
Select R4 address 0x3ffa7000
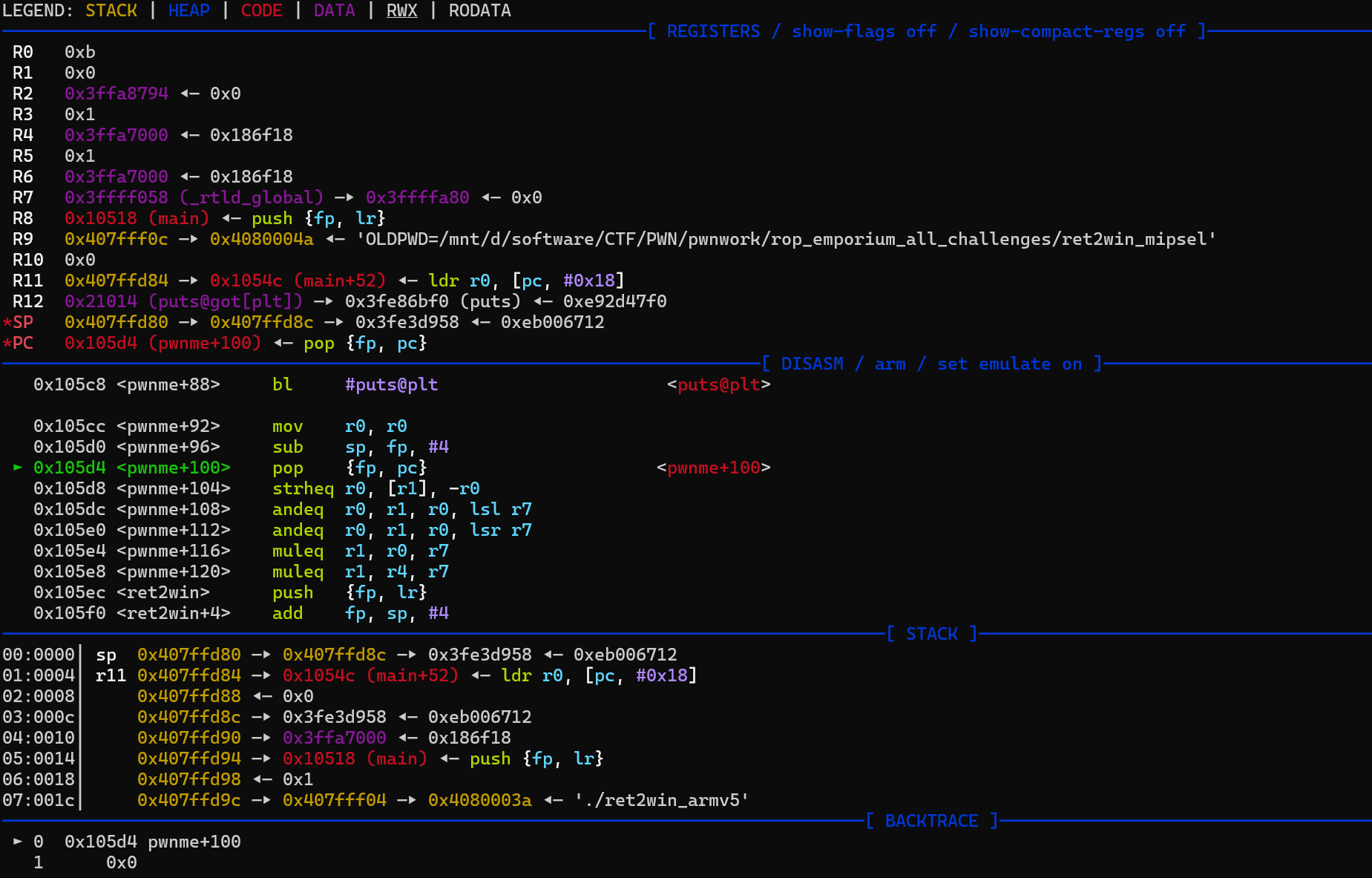(x=116, y=135)
